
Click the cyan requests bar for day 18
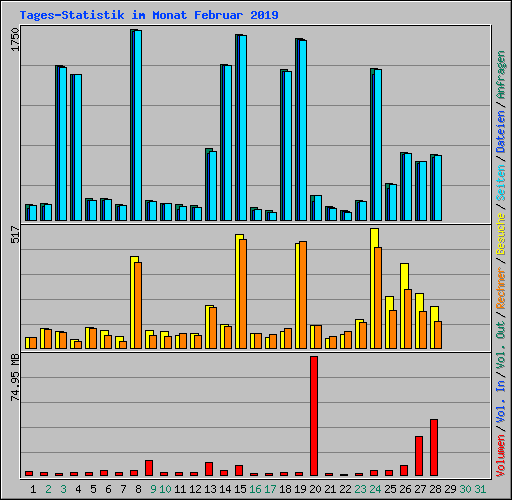(288, 146)
